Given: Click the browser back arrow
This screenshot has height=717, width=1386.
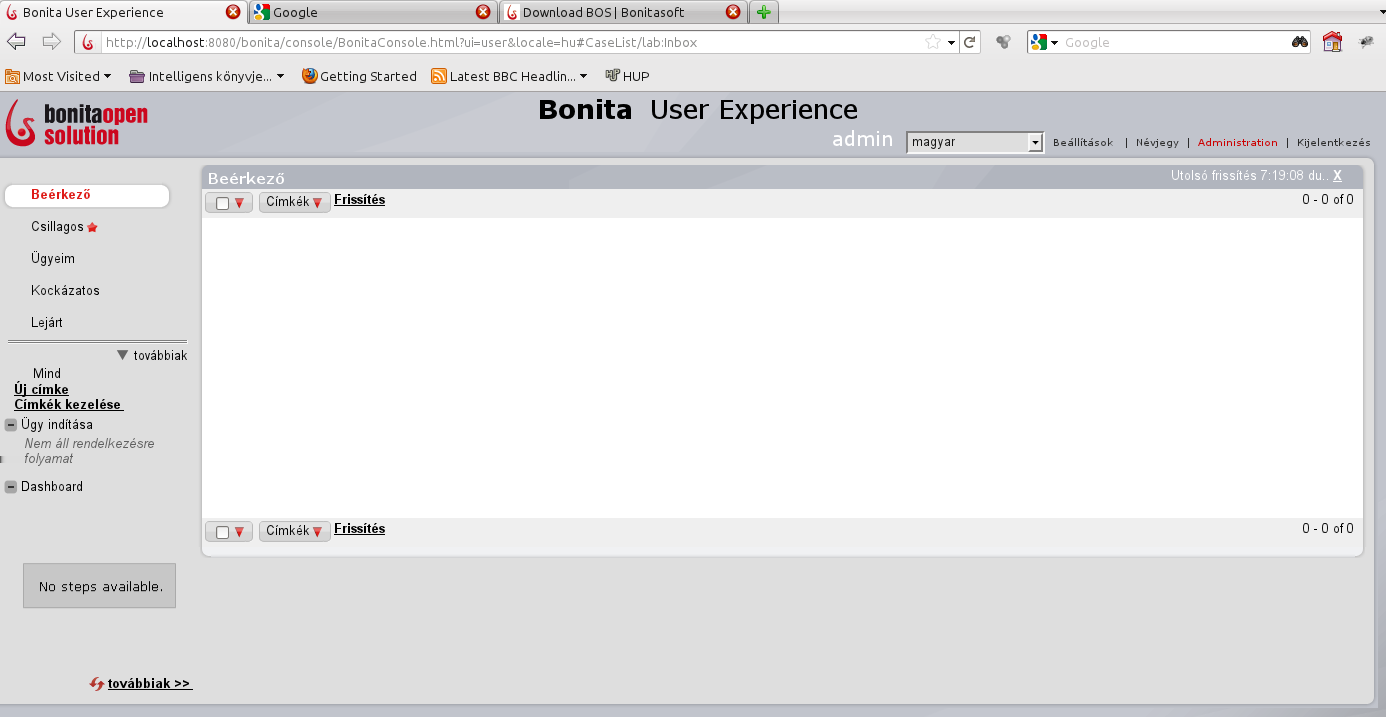Looking at the screenshot, I should [x=16, y=42].
